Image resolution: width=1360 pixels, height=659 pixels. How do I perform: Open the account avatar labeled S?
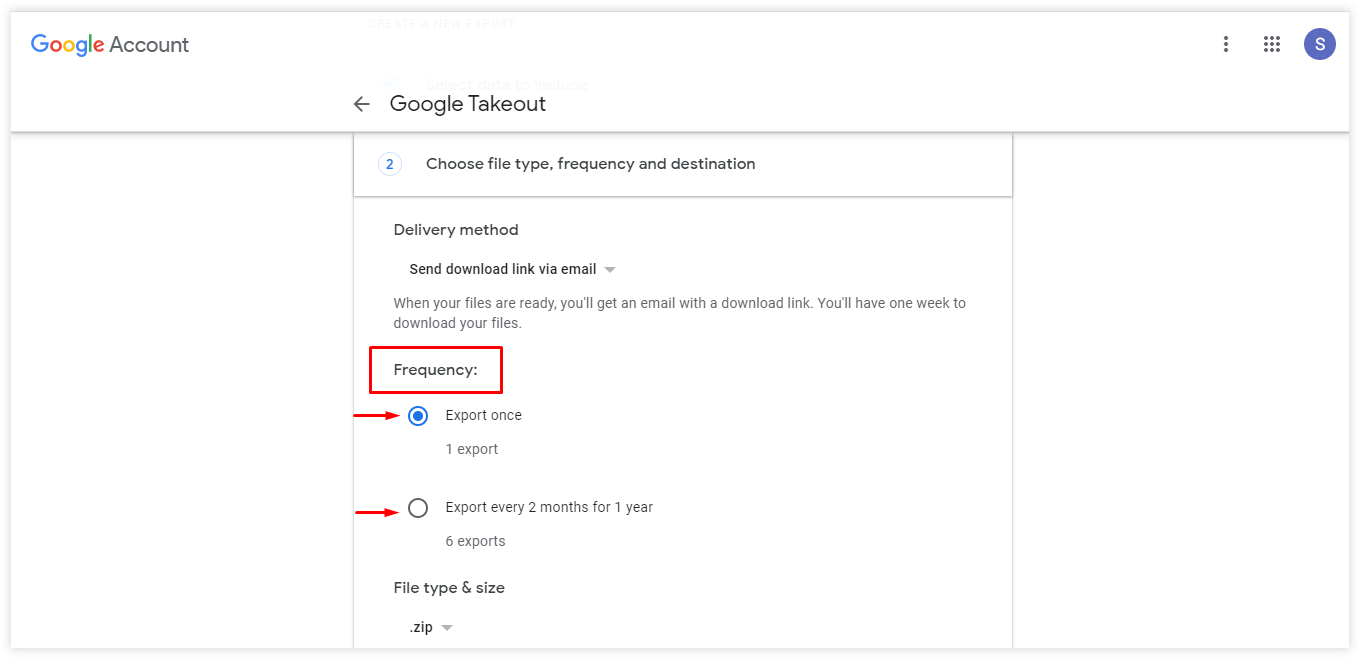pos(1320,44)
